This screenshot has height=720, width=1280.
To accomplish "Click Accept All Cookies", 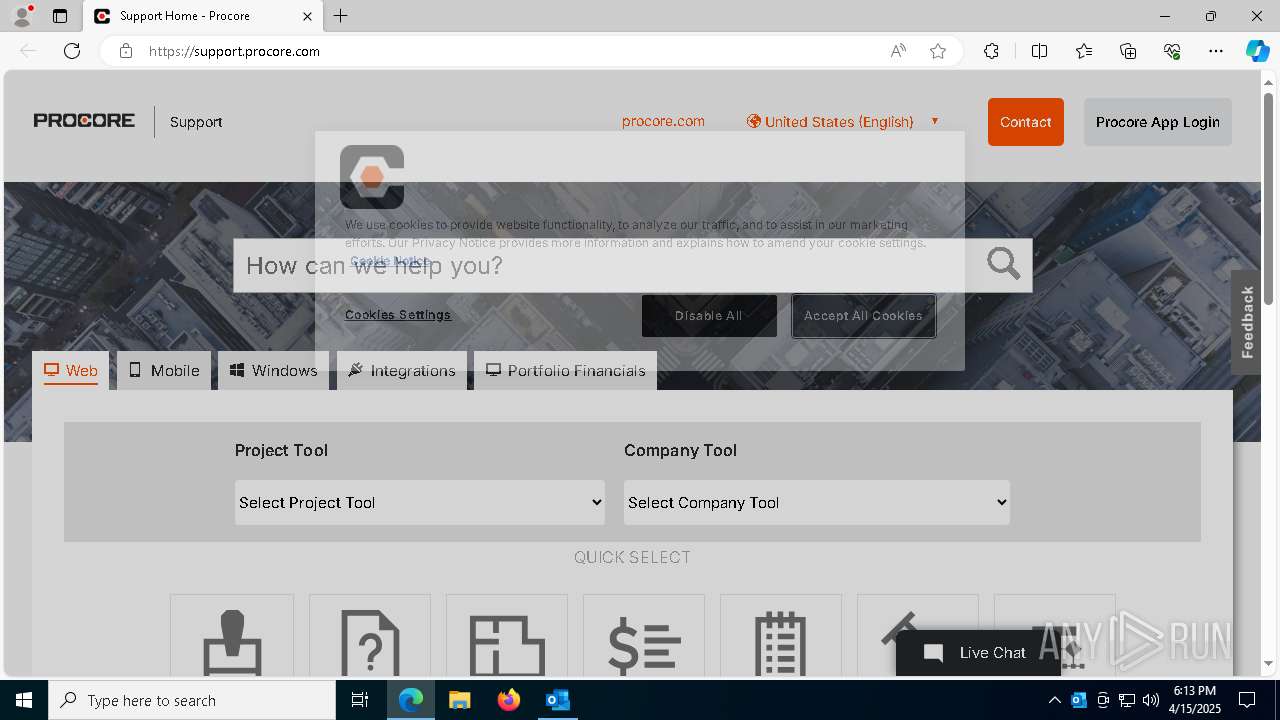I will pos(863,315).
